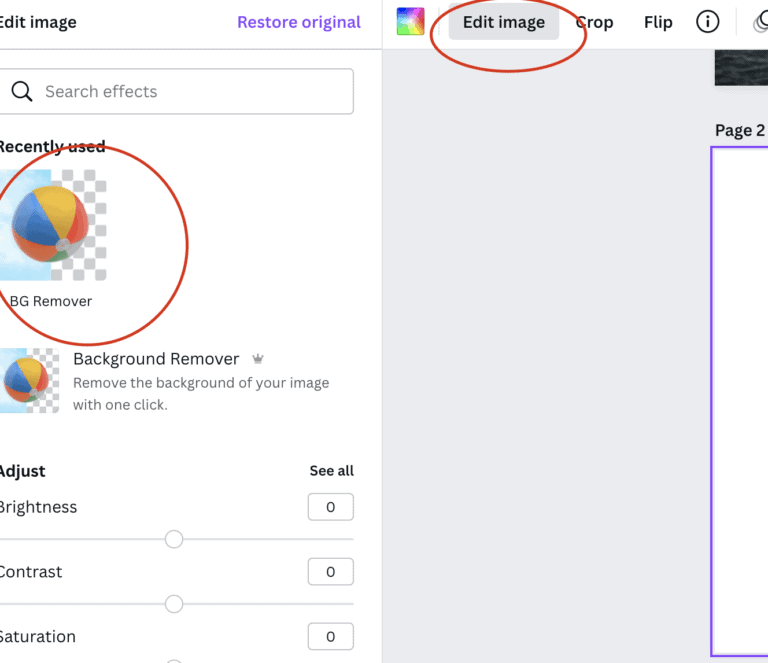Click the Search effects input field
Screen dimensions: 768x663
tap(176, 92)
